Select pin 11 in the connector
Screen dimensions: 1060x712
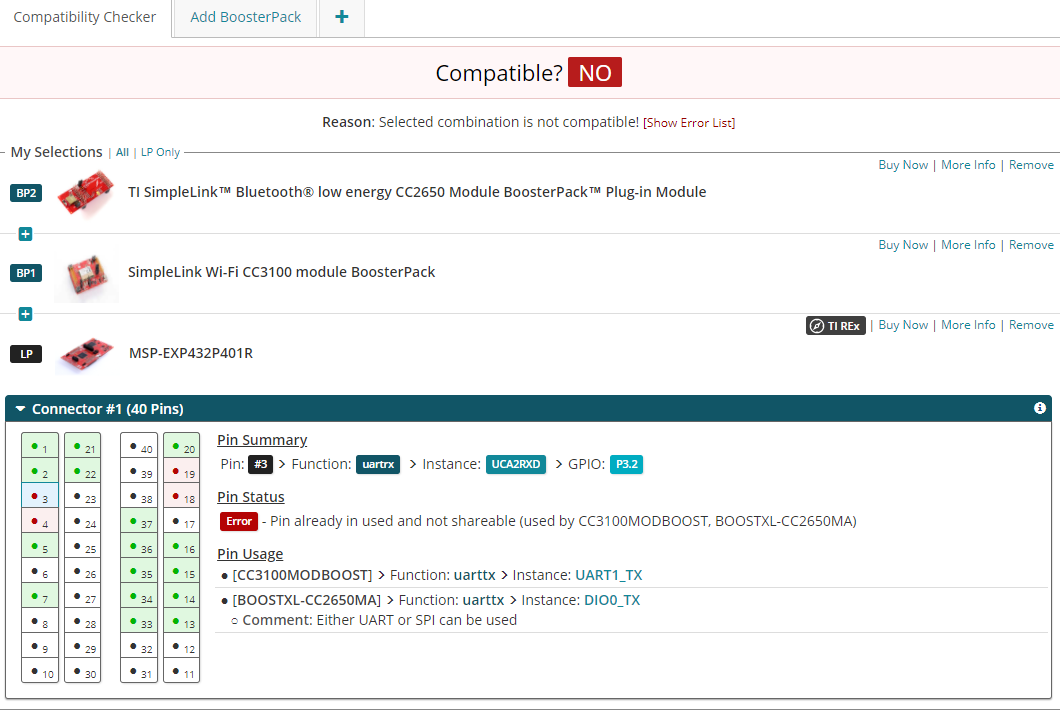(x=182, y=671)
